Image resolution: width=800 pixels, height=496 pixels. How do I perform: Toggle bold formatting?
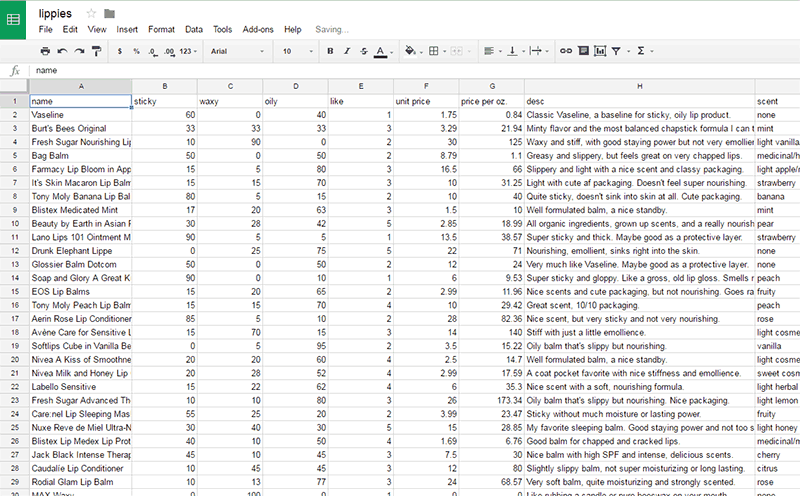pyautogui.click(x=330, y=51)
